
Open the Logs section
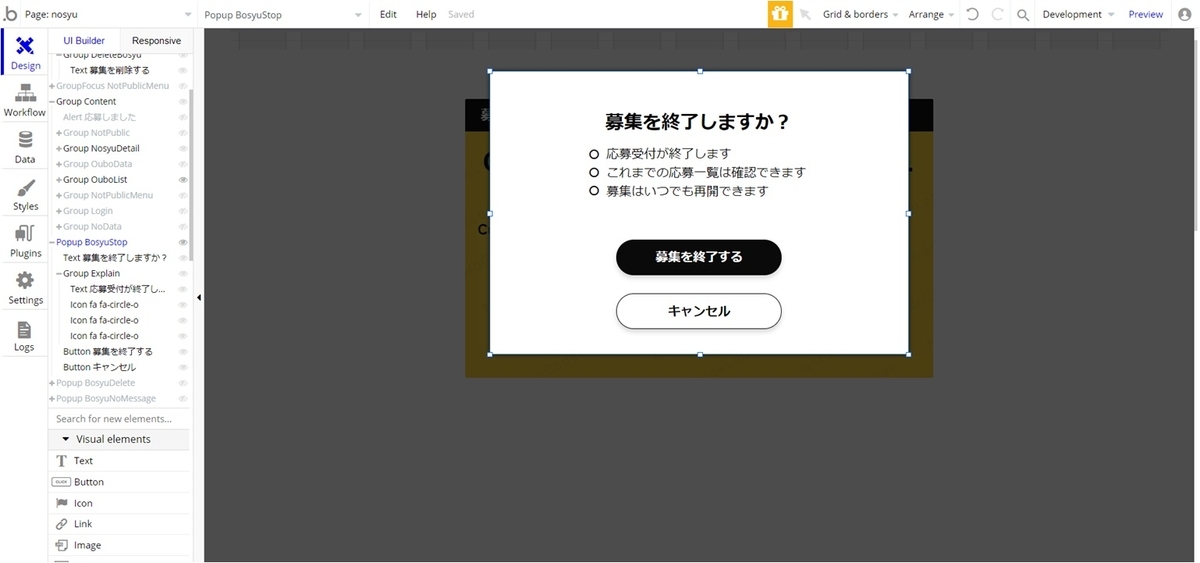(25, 335)
